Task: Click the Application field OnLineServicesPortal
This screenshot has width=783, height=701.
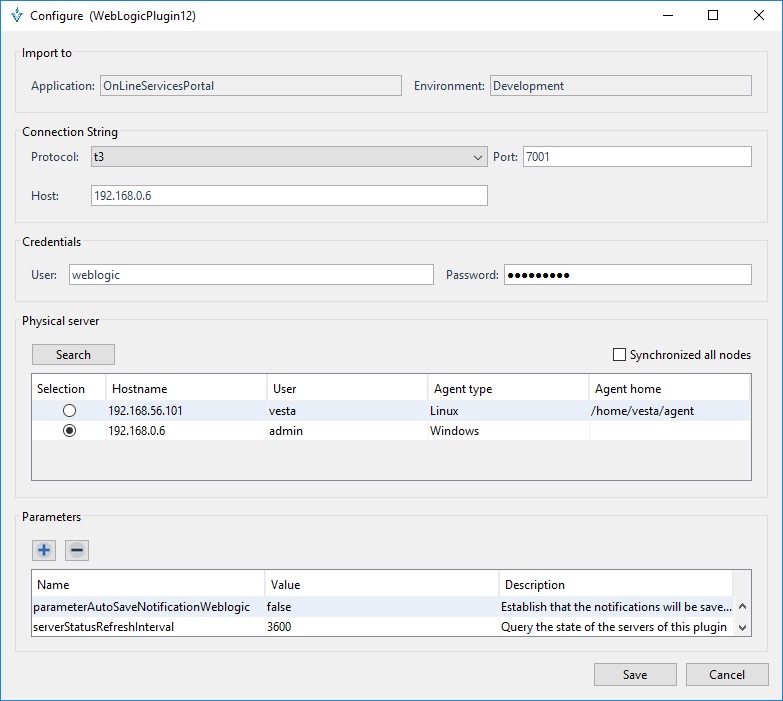Action: pyautogui.click(x=251, y=86)
